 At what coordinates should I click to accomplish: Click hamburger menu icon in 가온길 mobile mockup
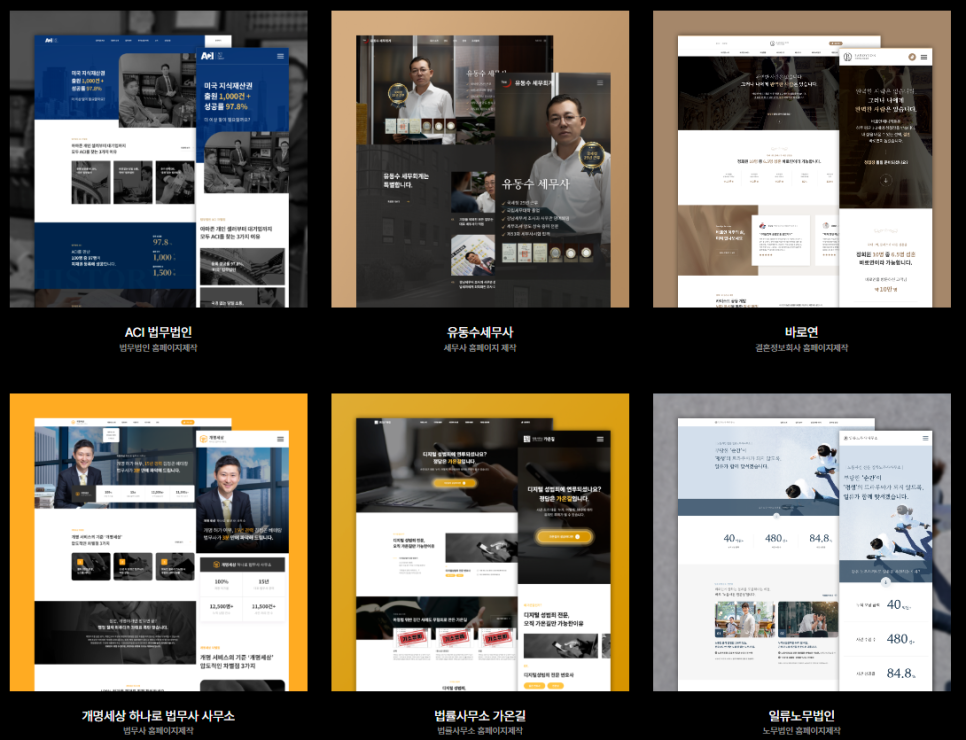point(600,439)
